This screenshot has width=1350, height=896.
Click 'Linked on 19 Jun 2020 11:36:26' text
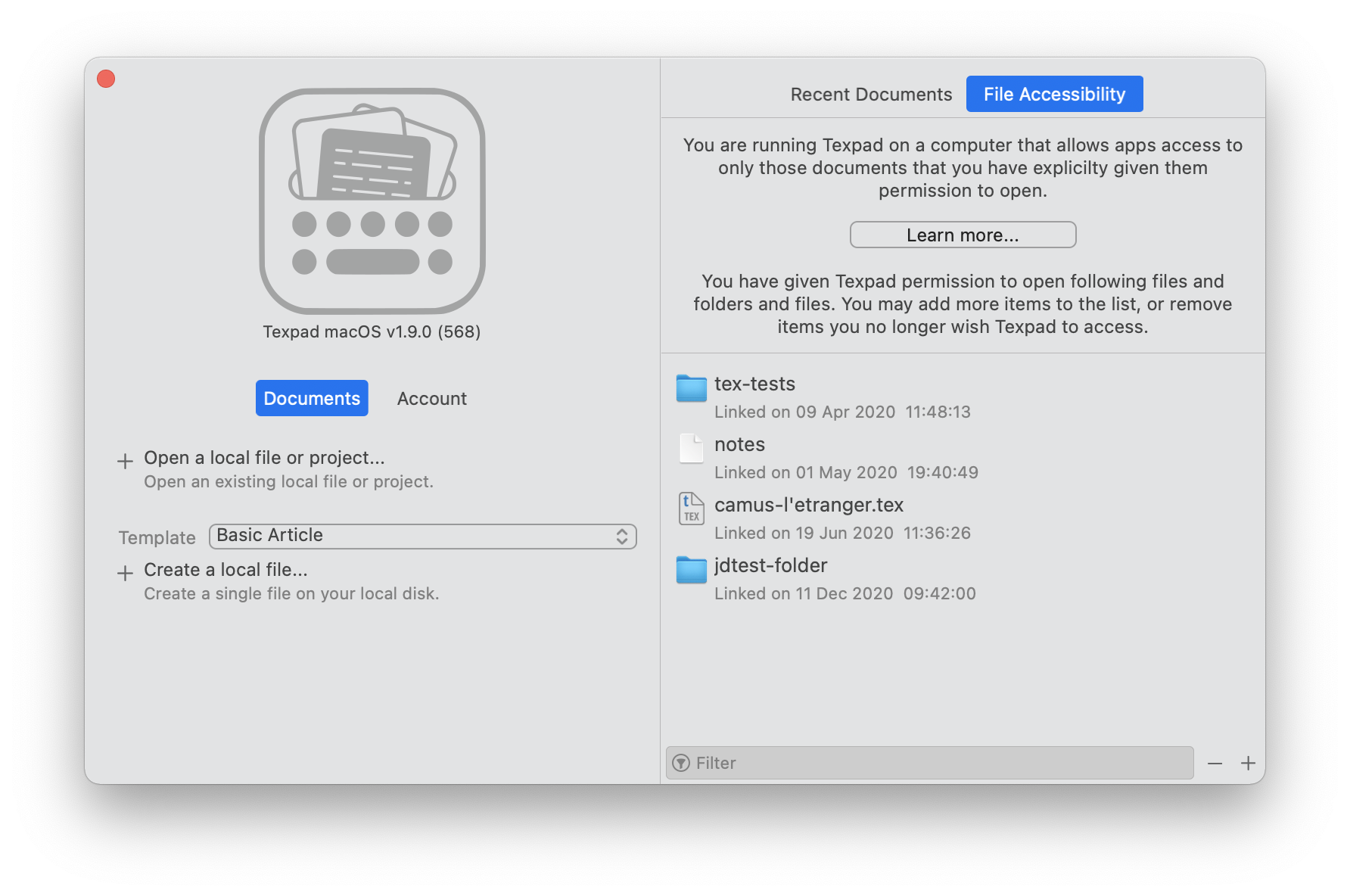point(842,533)
